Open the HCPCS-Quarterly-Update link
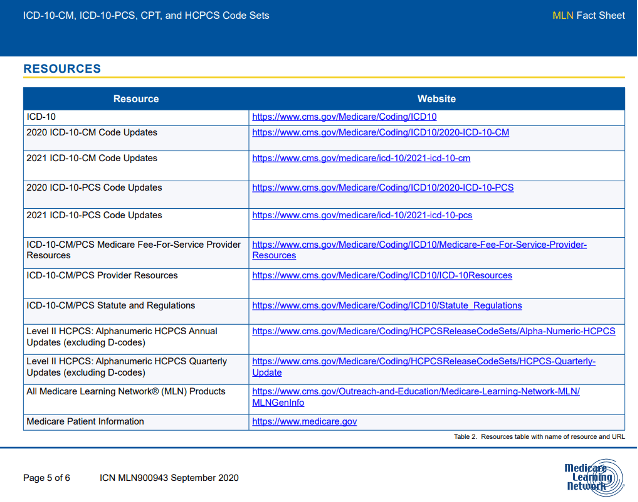This screenshot has width=638, height=502. [423, 361]
